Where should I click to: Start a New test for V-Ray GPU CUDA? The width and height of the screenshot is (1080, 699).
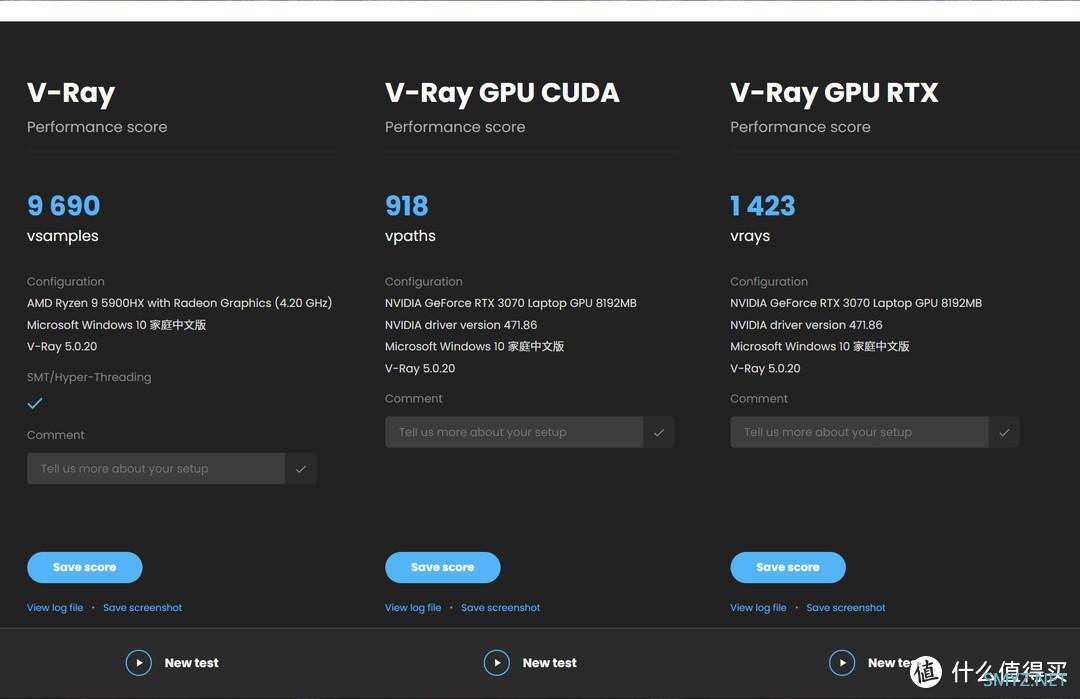550,663
